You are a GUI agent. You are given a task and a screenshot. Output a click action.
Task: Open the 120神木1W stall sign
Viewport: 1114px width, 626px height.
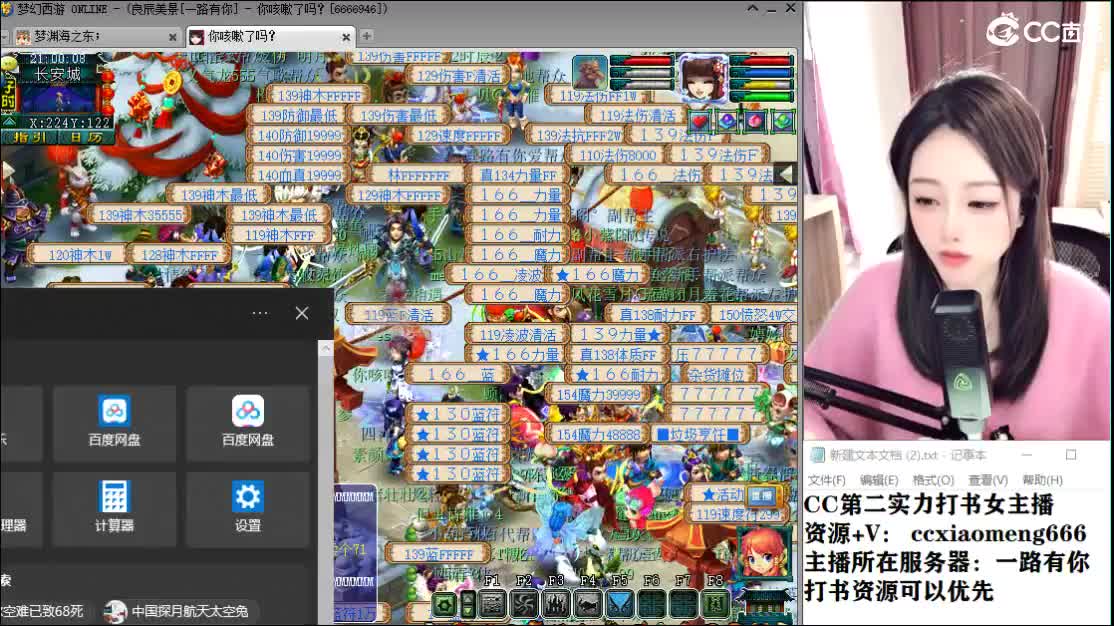[x=79, y=254]
